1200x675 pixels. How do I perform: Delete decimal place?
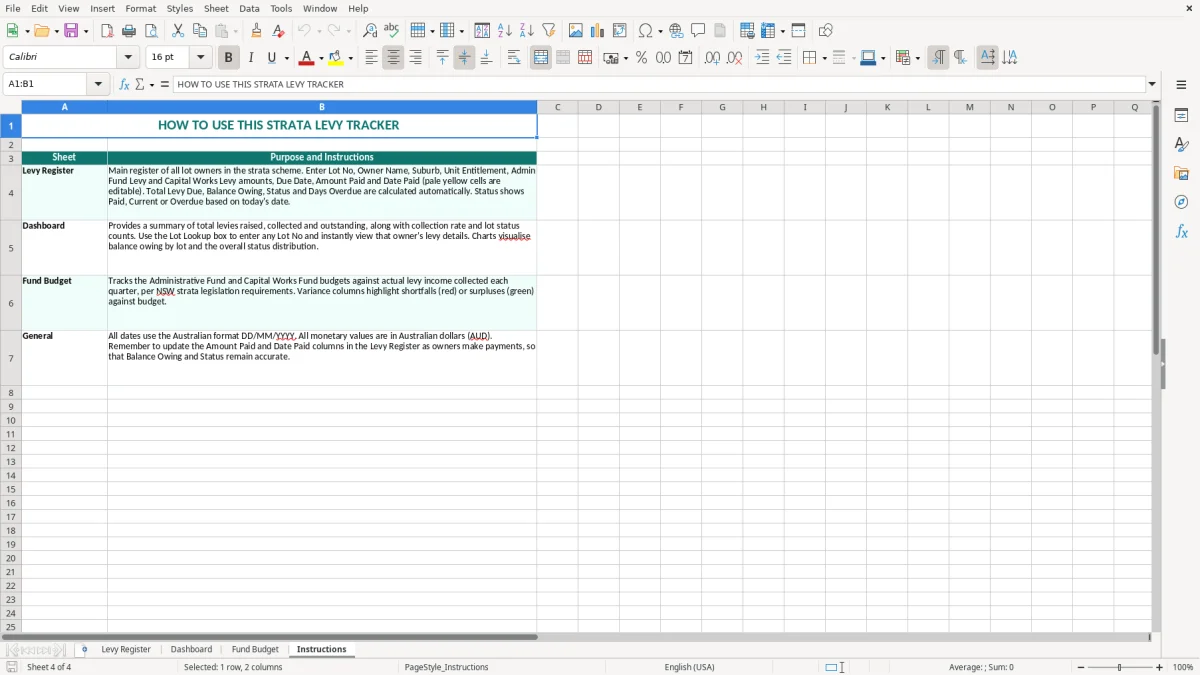pyautogui.click(x=734, y=58)
